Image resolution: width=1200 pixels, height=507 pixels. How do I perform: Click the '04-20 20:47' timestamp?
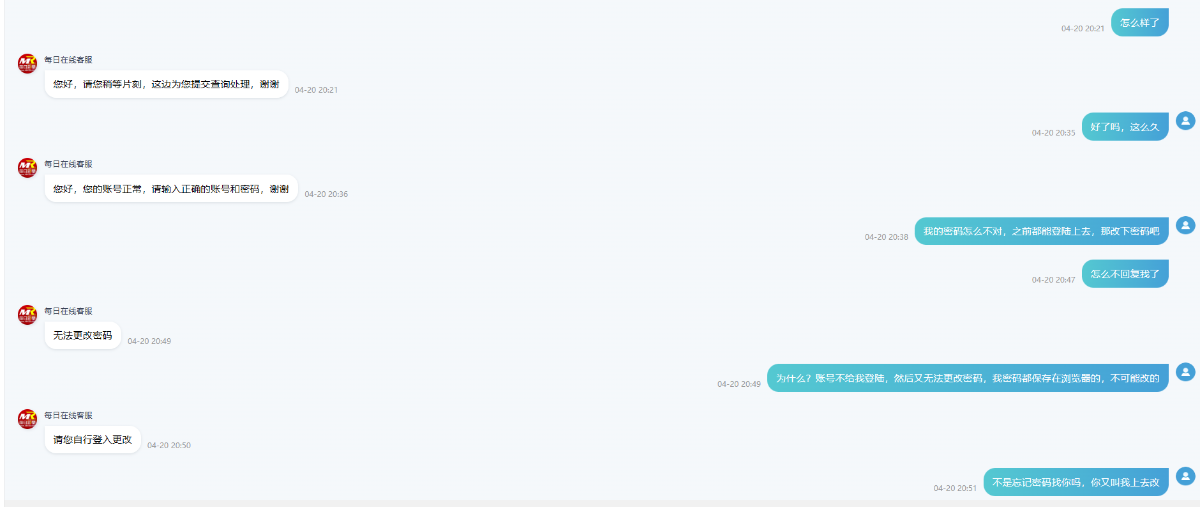(1054, 280)
